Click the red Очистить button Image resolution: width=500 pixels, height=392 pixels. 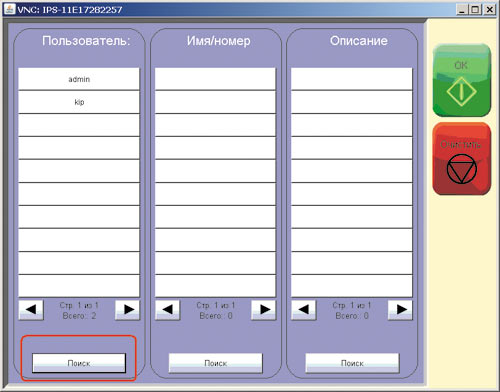point(462,159)
